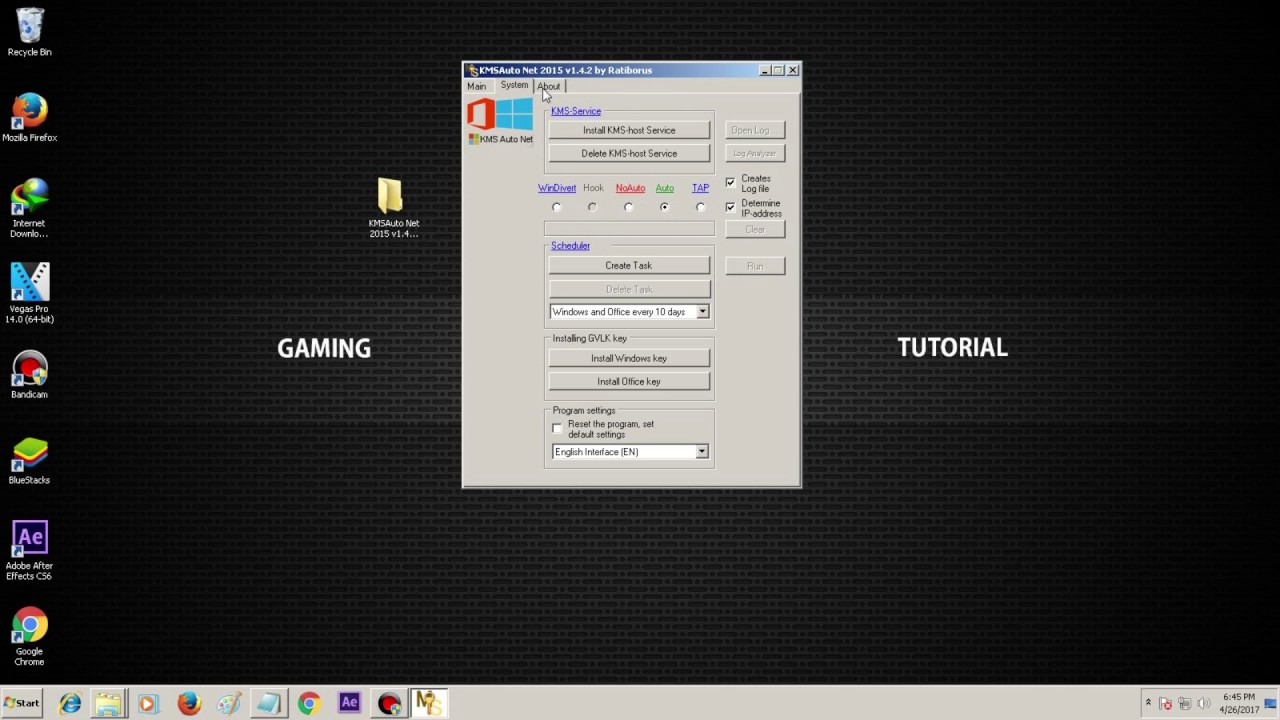Select the KMSAuto Net 2015 folder on desktop
Screen dimensions: 1280x720
click(393, 208)
